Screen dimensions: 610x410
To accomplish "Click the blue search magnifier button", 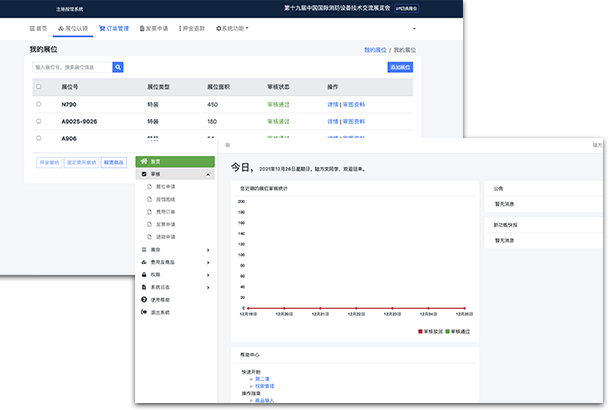I will pyautogui.click(x=117, y=67).
